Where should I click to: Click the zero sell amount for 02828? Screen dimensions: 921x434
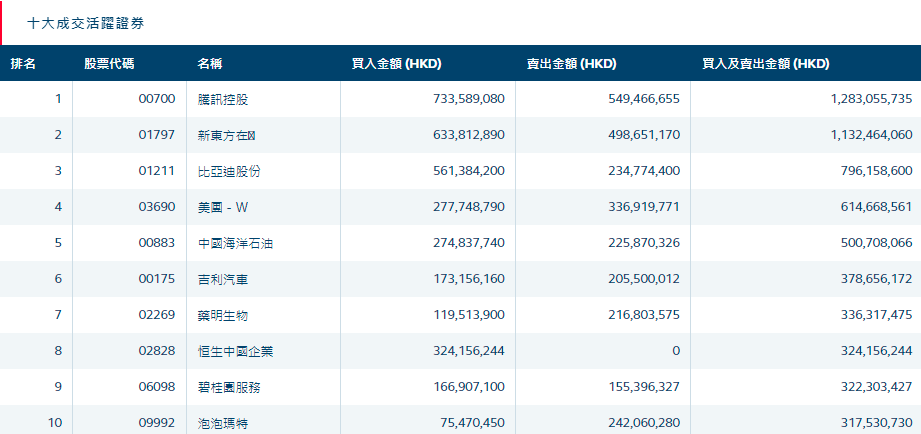click(676, 351)
